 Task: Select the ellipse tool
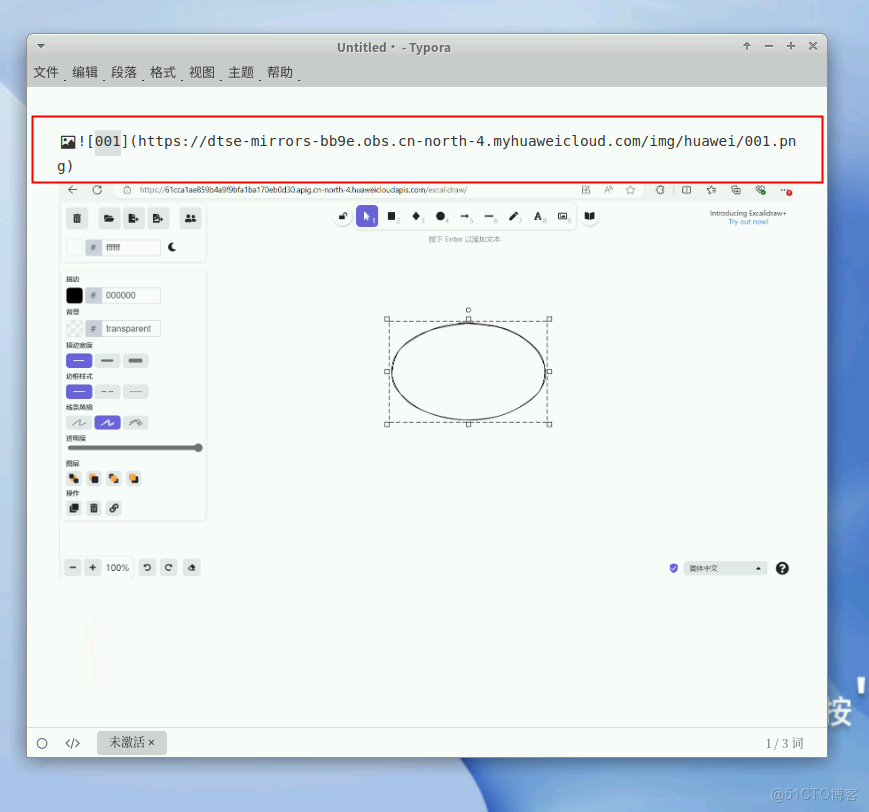point(441,216)
